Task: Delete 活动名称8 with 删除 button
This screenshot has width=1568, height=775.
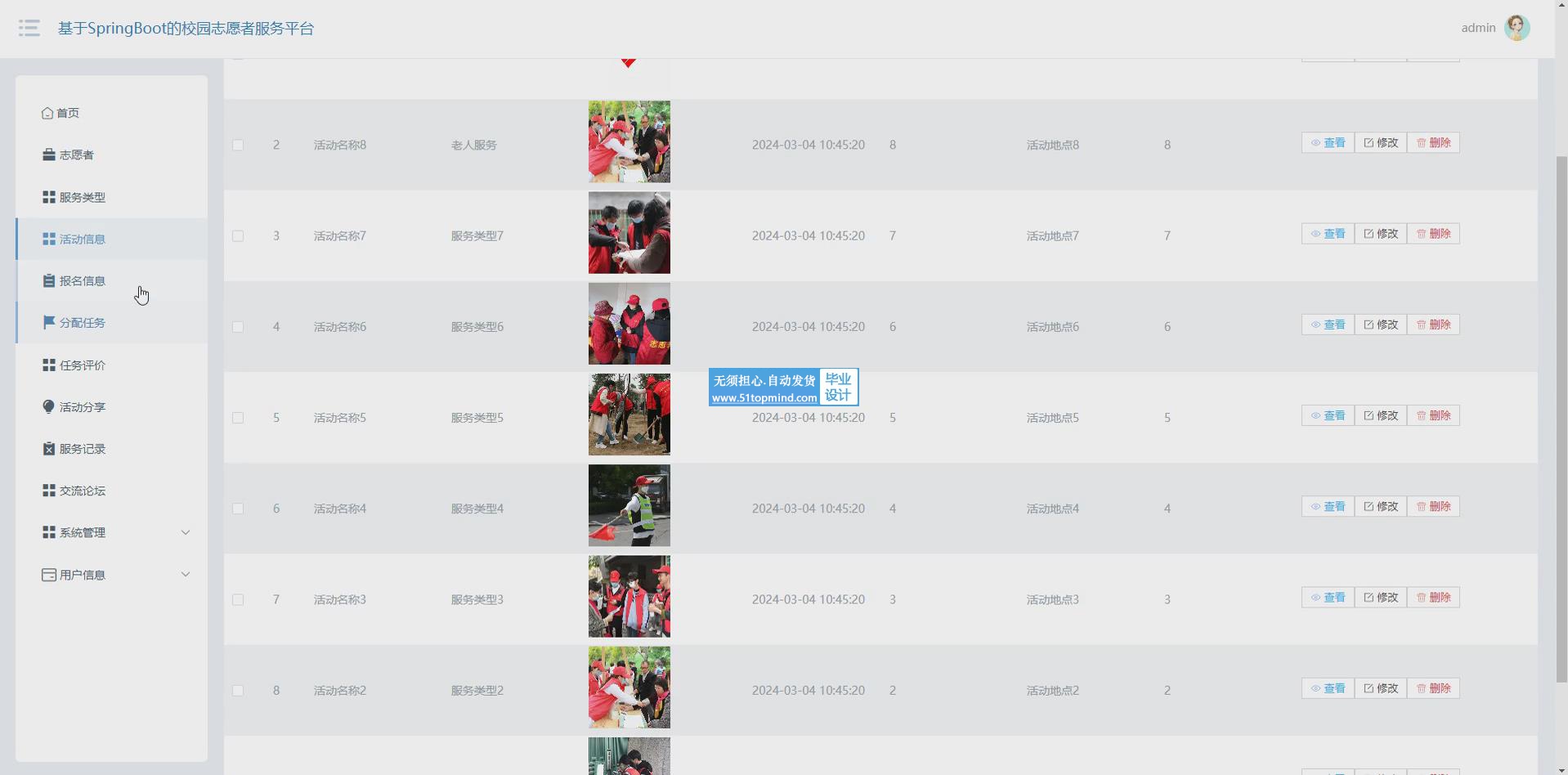Action: click(x=1433, y=142)
